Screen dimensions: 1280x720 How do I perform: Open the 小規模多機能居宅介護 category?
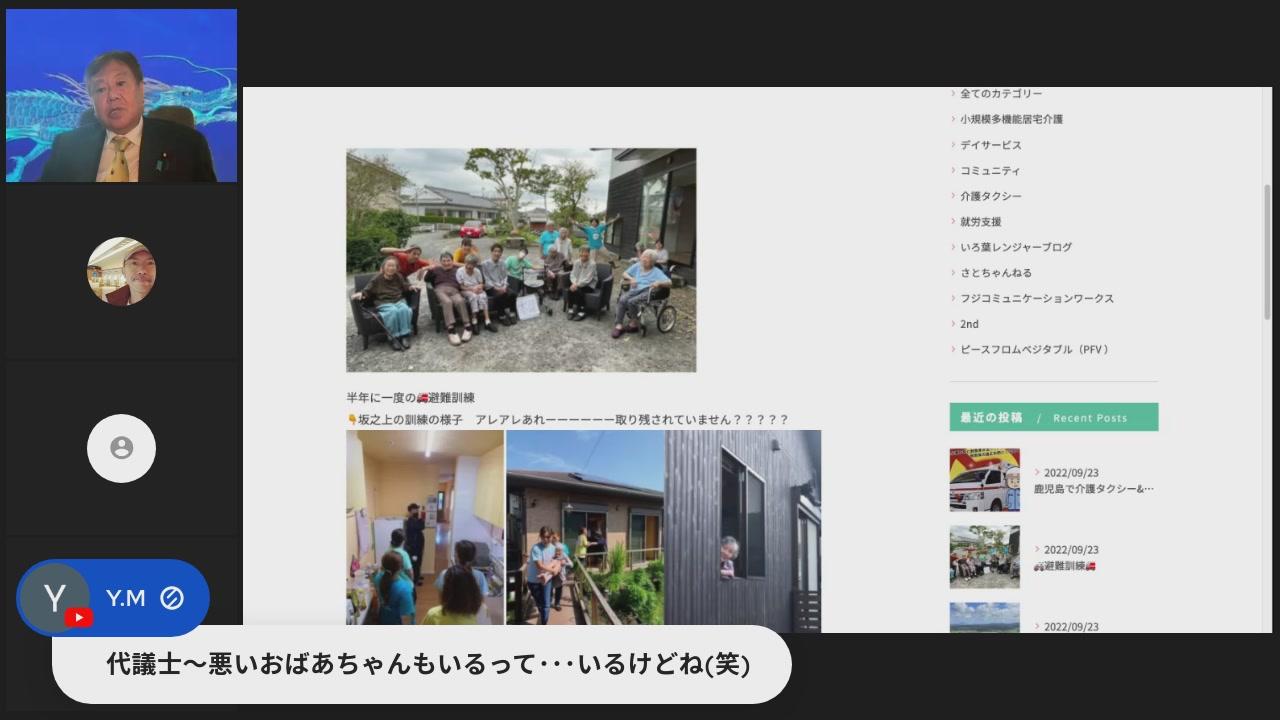[1011, 119]
